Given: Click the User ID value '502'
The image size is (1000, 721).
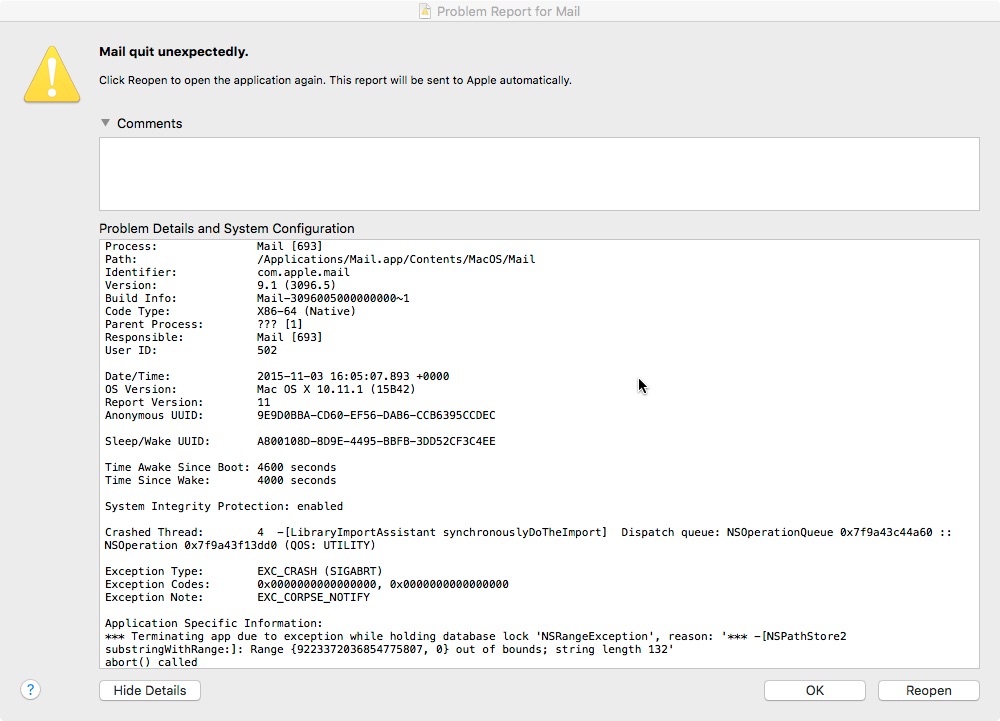Looking at the screenshot, I should coord(267,350).
